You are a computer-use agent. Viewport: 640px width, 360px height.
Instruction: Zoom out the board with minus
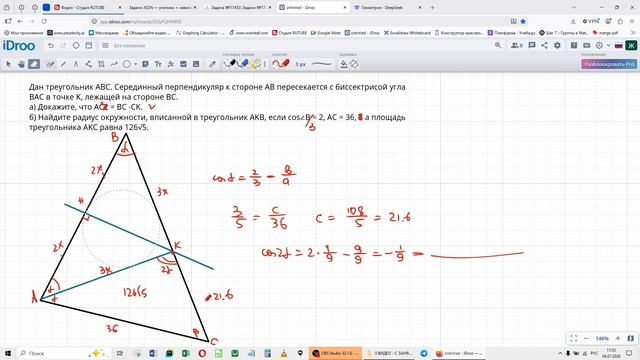click(587, 338)
